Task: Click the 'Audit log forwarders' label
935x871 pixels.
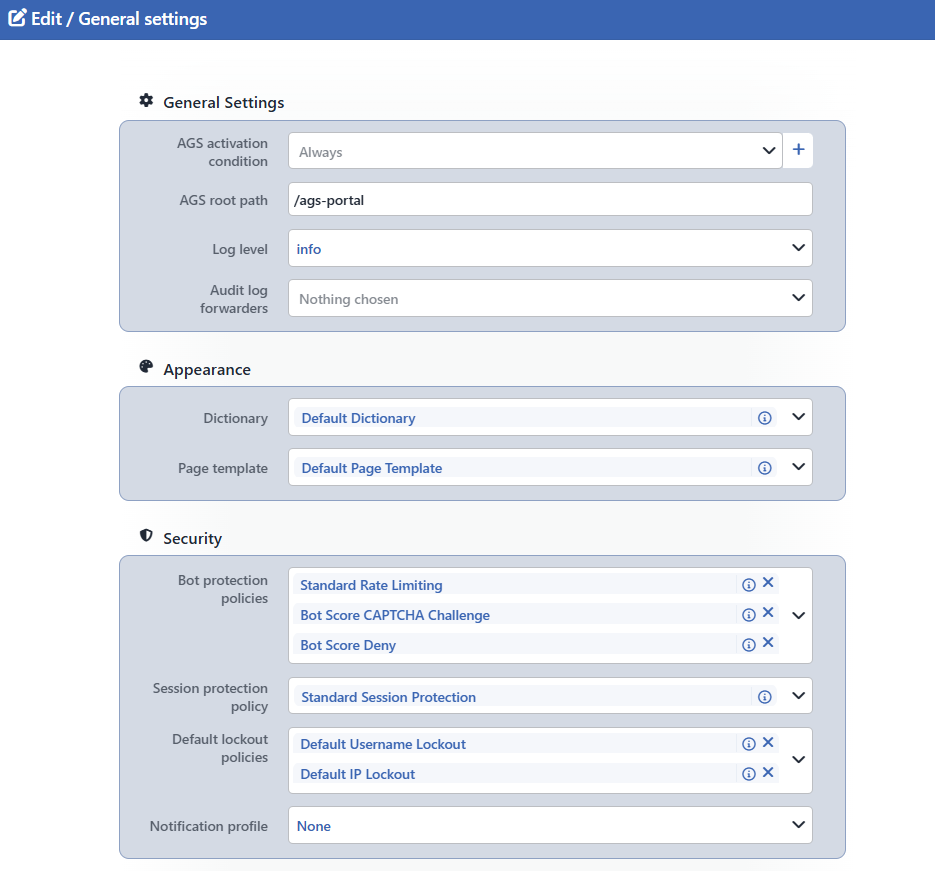Action: (x=234, y=299)
